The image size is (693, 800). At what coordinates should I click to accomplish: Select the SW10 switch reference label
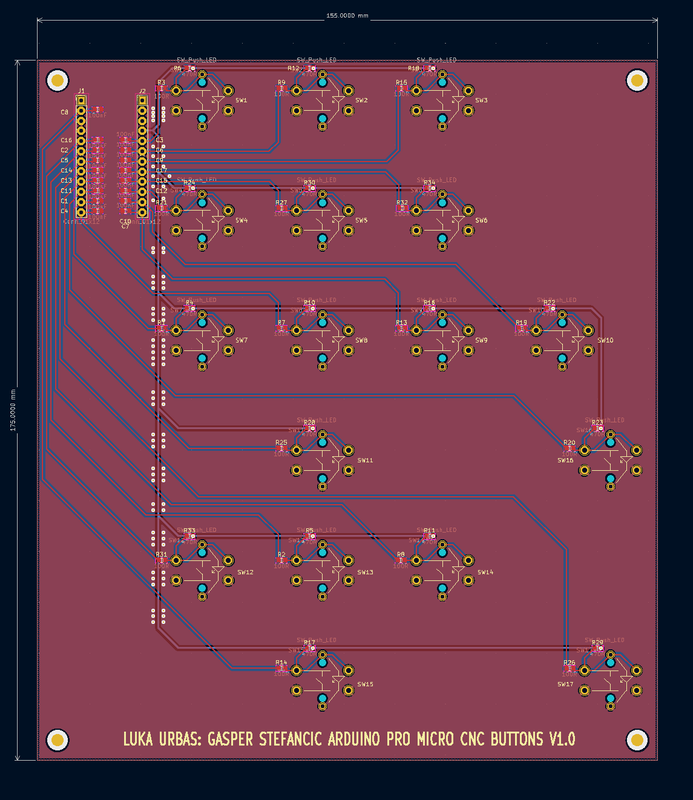coord(605,340)
